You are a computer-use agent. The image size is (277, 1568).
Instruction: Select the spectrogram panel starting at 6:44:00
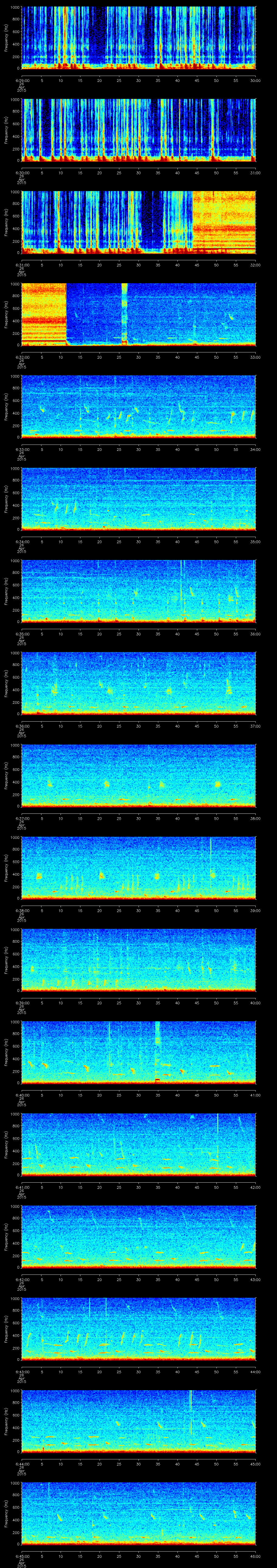pos(139,1421)
